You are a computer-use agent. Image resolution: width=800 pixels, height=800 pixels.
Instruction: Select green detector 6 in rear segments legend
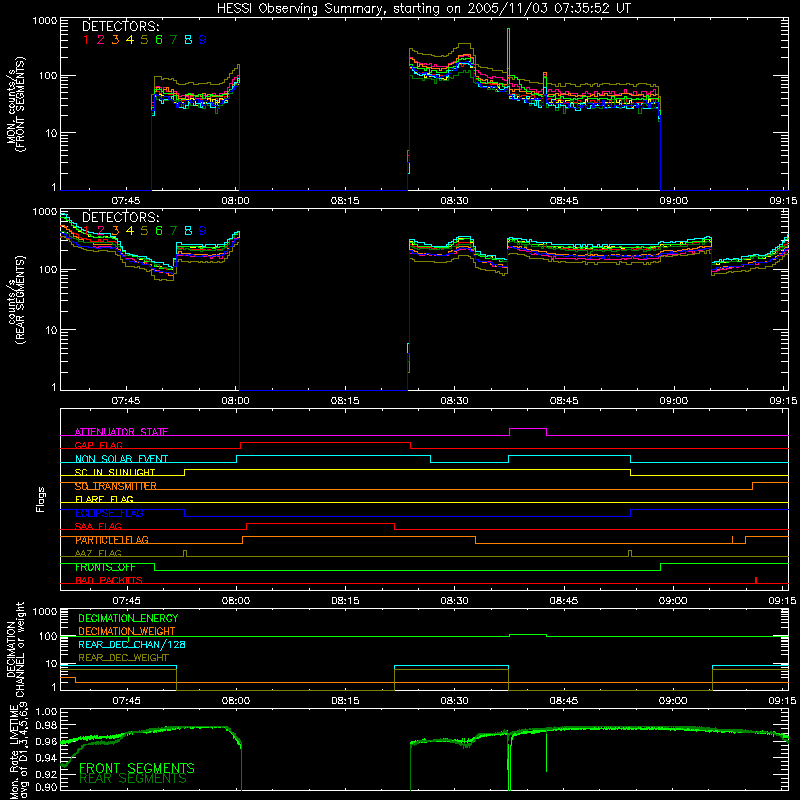click(x=159, y=231)
